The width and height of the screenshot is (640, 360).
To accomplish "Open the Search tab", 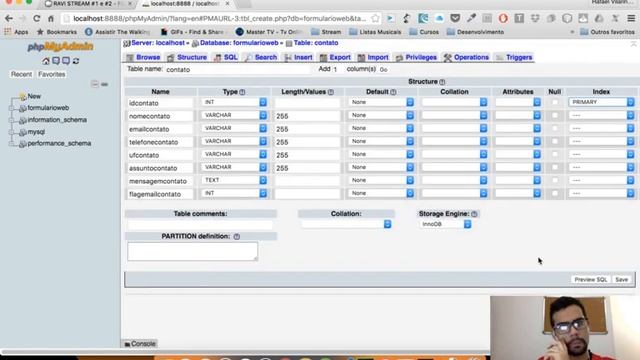I will click(261, 58).
